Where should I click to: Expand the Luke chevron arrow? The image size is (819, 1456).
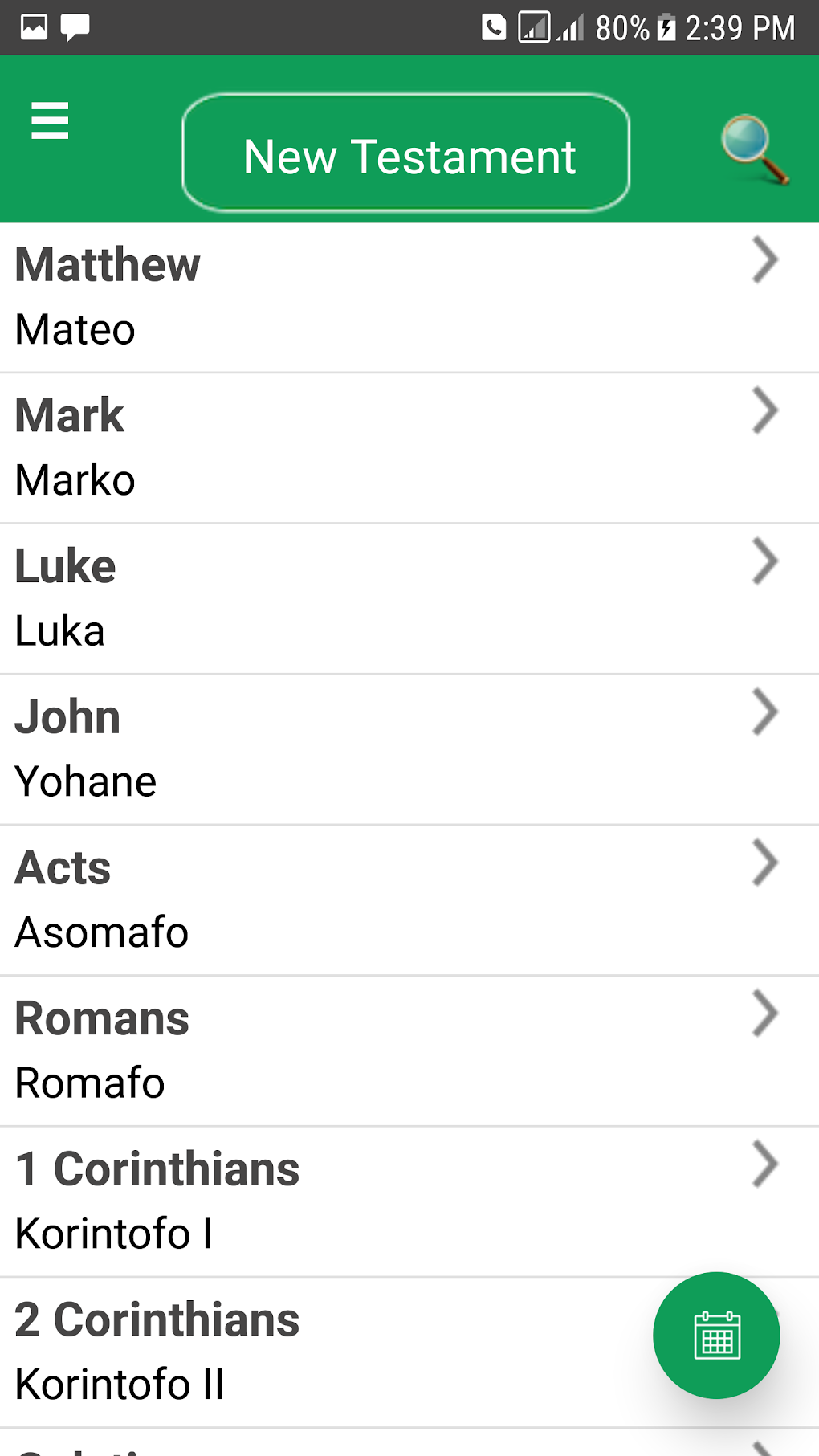(x=765, y=561)
